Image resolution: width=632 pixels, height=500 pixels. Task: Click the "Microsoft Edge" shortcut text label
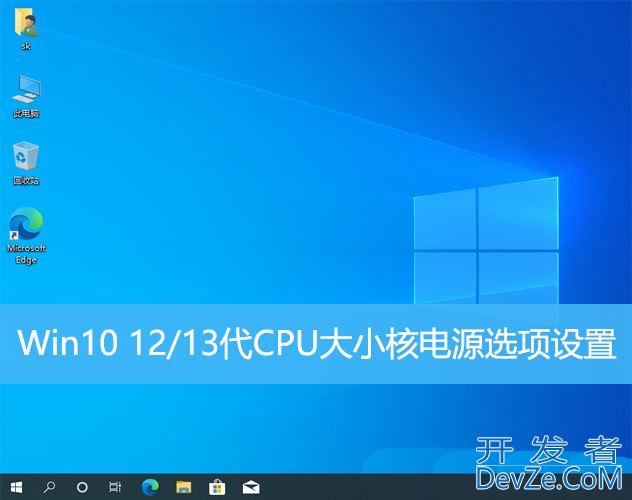point(26,254)
